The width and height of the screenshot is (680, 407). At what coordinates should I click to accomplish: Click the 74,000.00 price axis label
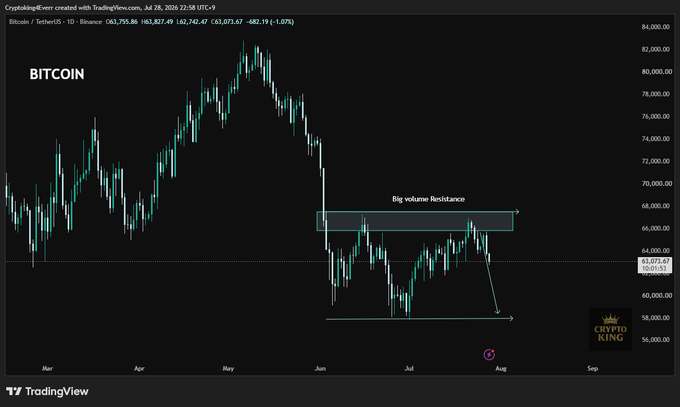[x=656, y=139]
